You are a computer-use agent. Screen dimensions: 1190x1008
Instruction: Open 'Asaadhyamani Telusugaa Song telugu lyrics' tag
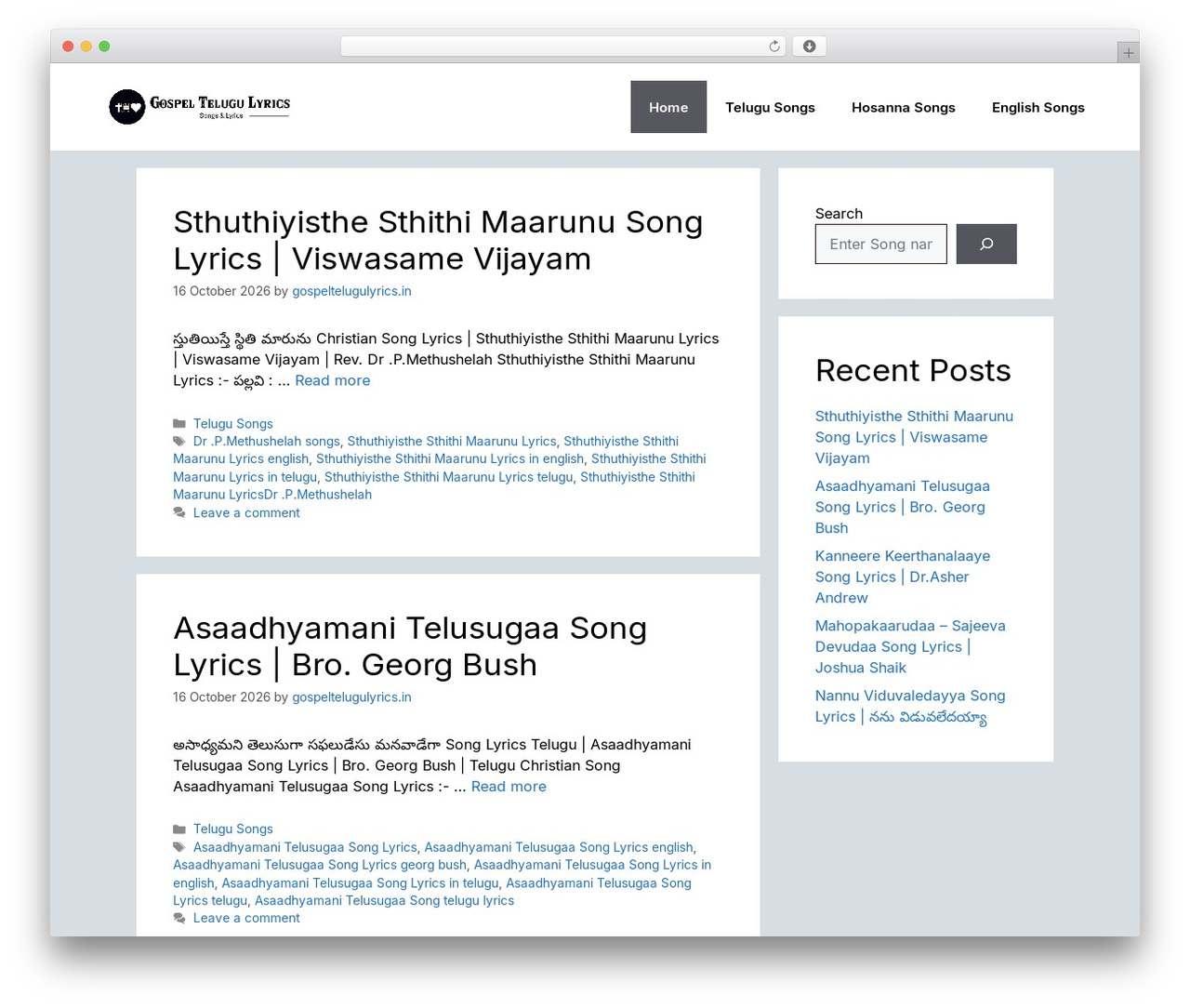point(384,901)
